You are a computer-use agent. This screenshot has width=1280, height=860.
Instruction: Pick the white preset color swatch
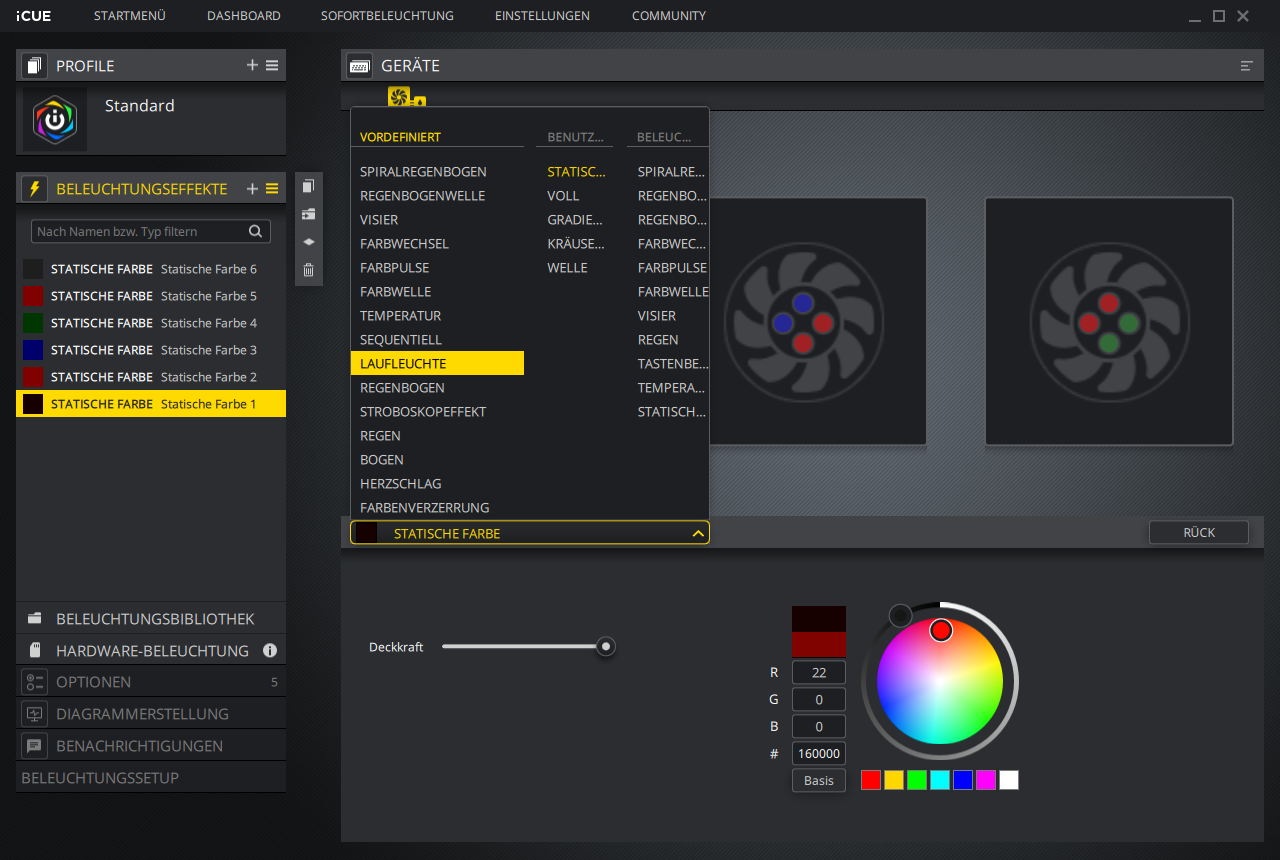click(1009, 780)
